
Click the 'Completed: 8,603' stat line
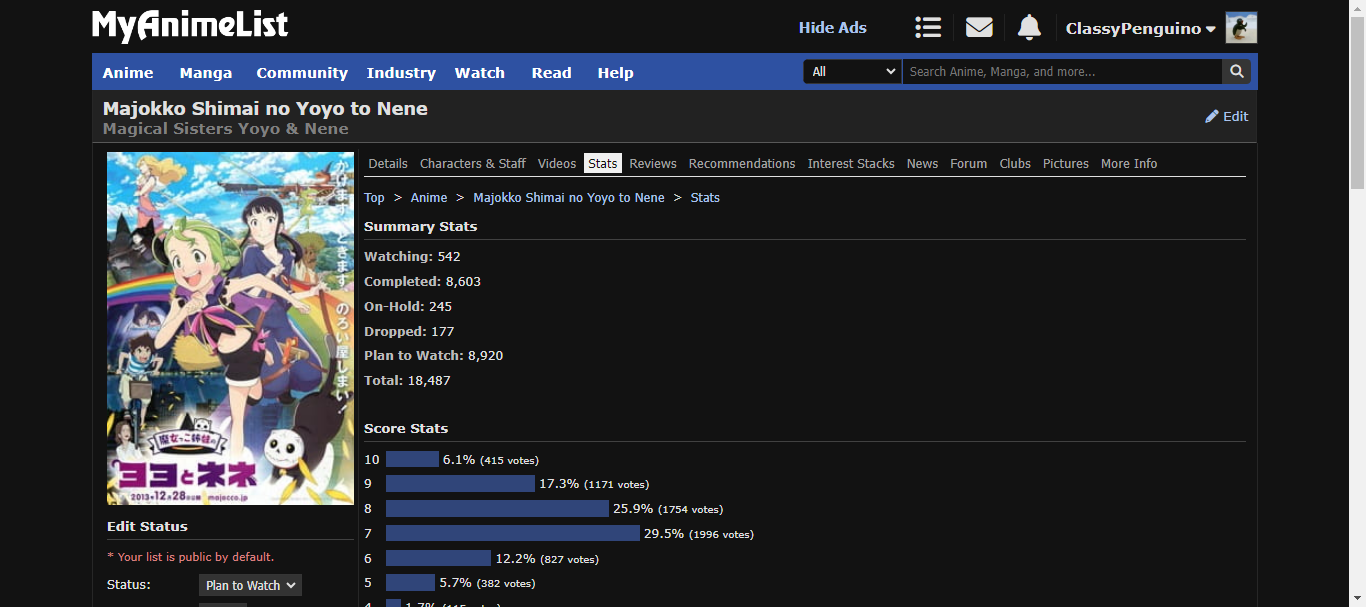tap(422, 282)
